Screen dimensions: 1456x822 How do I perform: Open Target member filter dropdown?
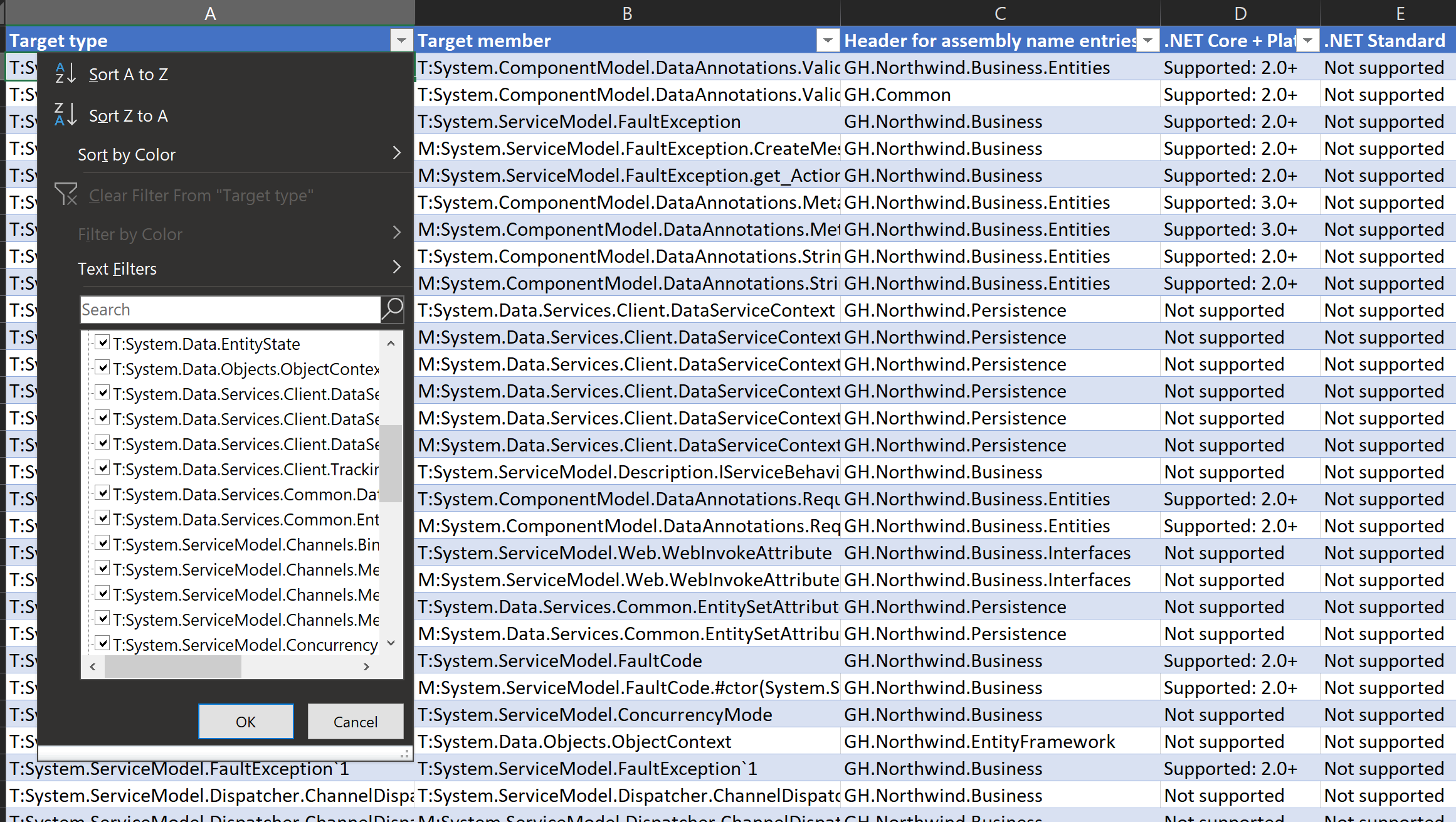click(x=828, y=41)
